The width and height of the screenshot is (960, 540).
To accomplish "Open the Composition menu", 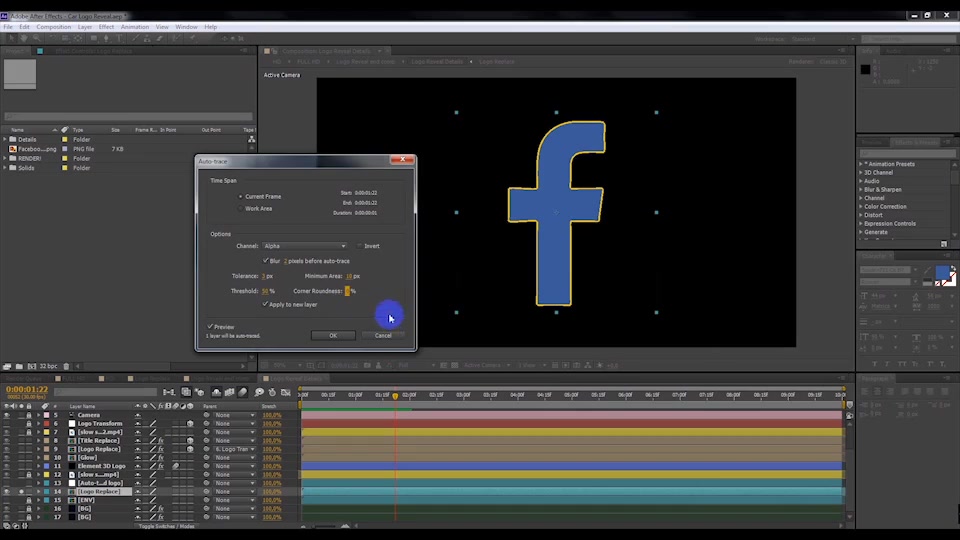I will click(x=53, y=27).
